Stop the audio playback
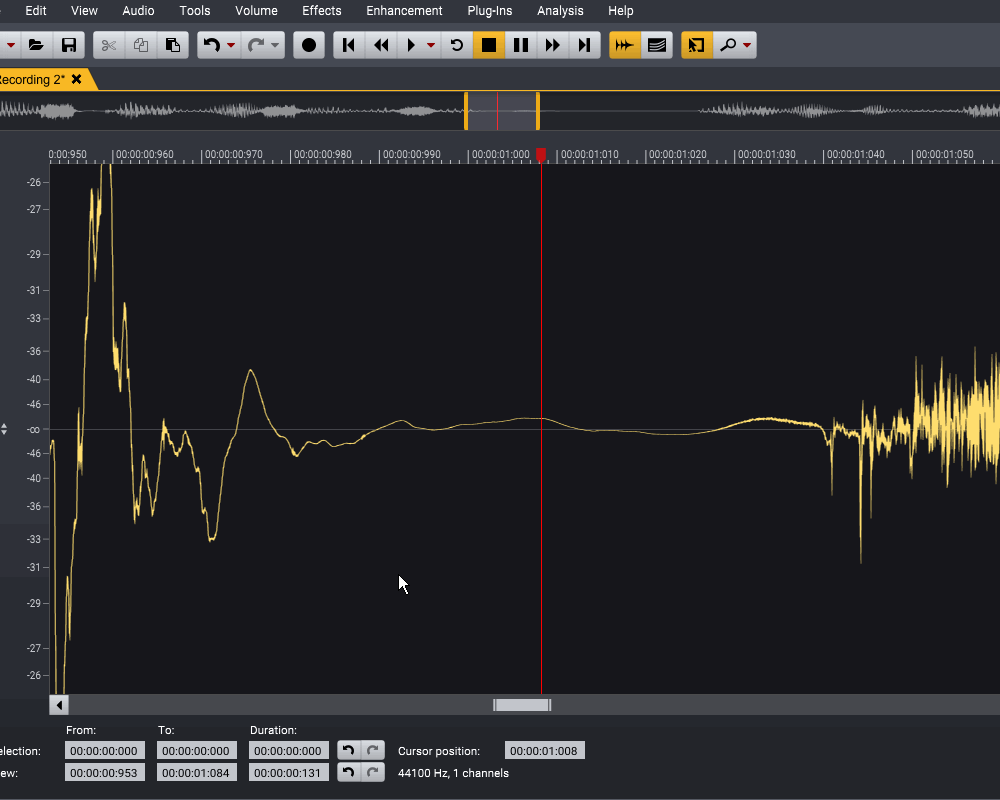Image resolution: width=1000 pixels, height=800 pixels. coord(489,45)
